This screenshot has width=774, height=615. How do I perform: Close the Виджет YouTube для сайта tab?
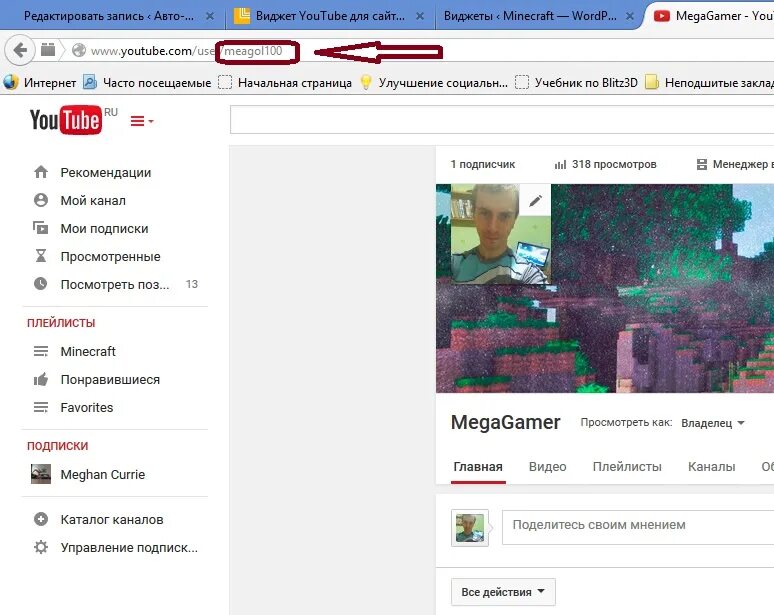click(420, 16)
